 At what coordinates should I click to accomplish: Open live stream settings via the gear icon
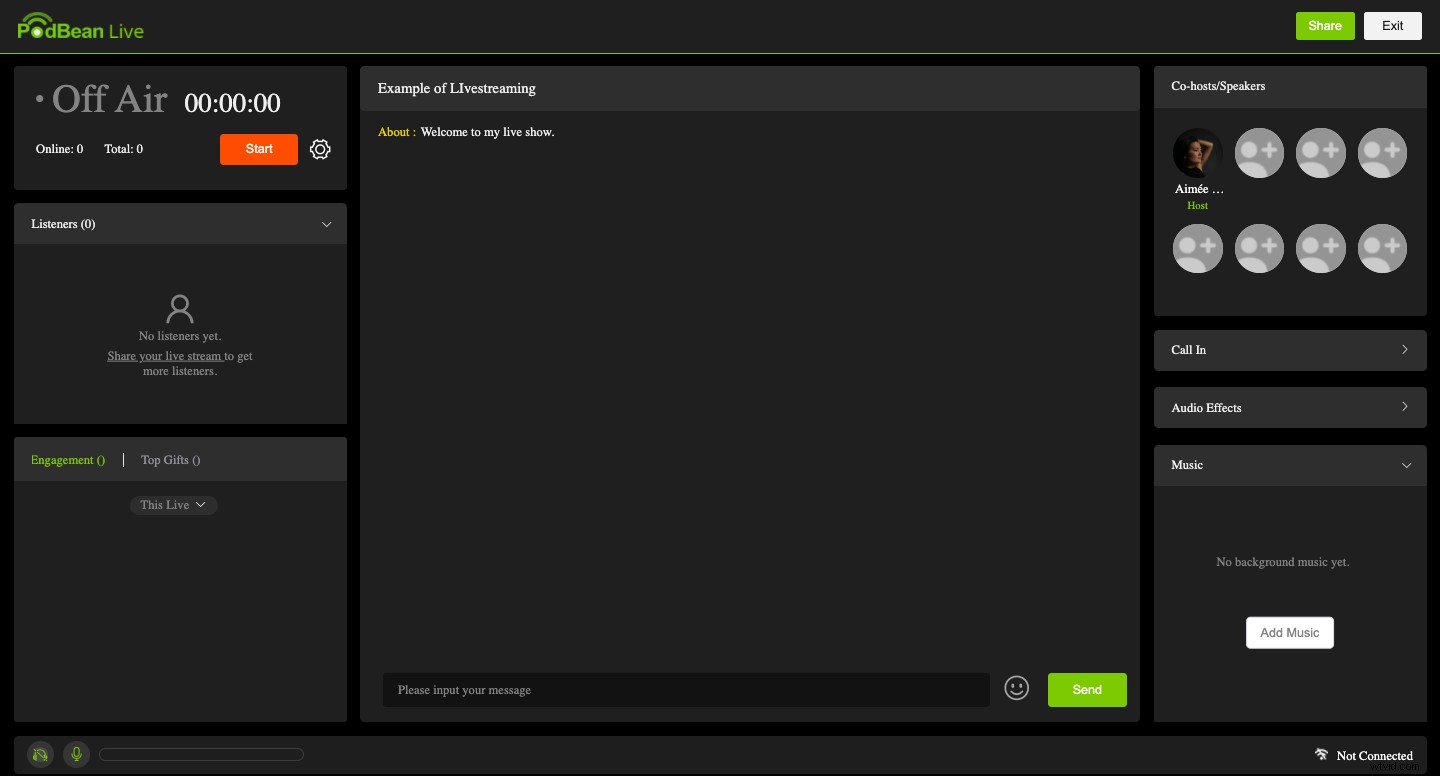[x=320, y=149]
